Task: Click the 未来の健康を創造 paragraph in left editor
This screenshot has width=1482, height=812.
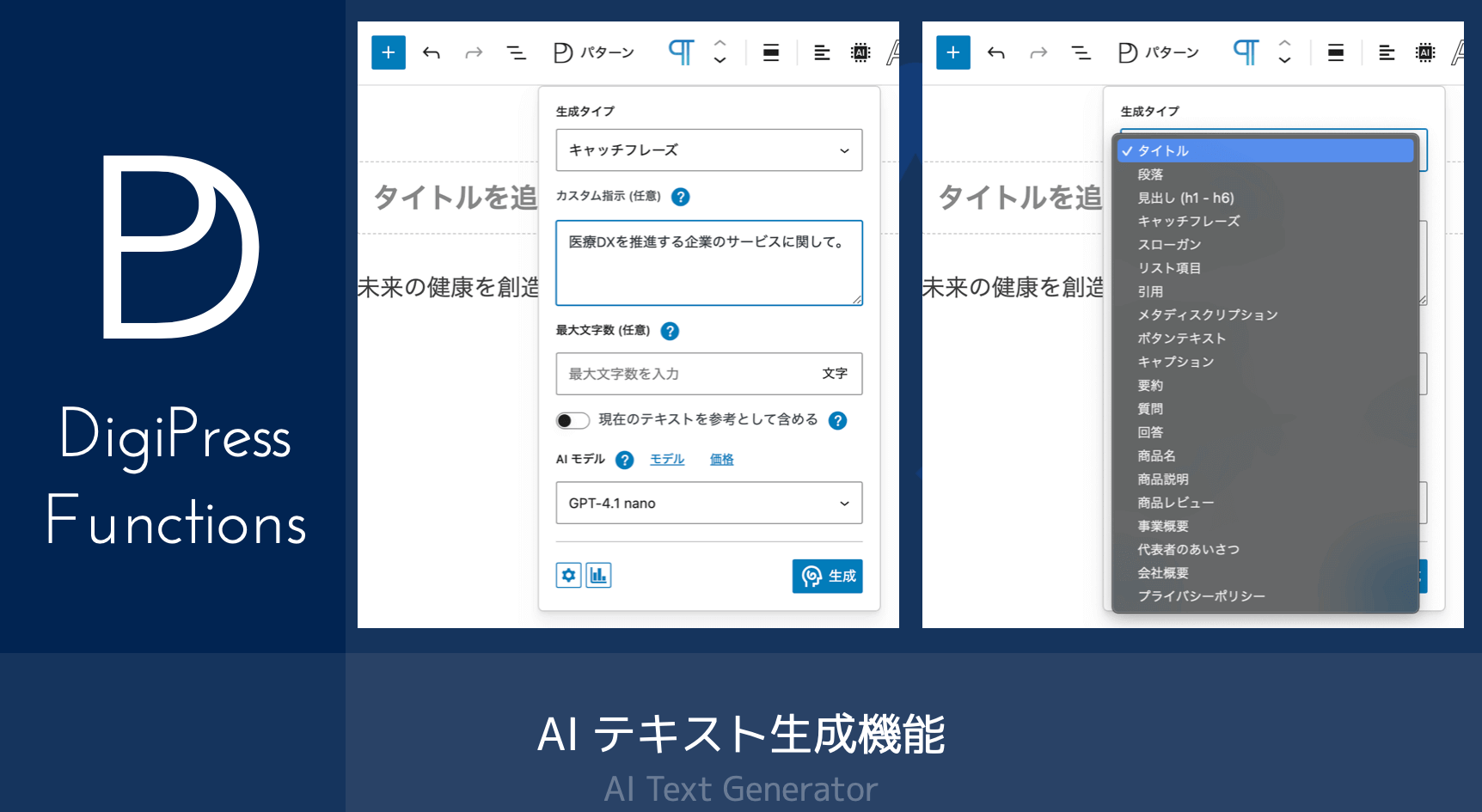Action: pyautogui.click(x=448, y=287)
